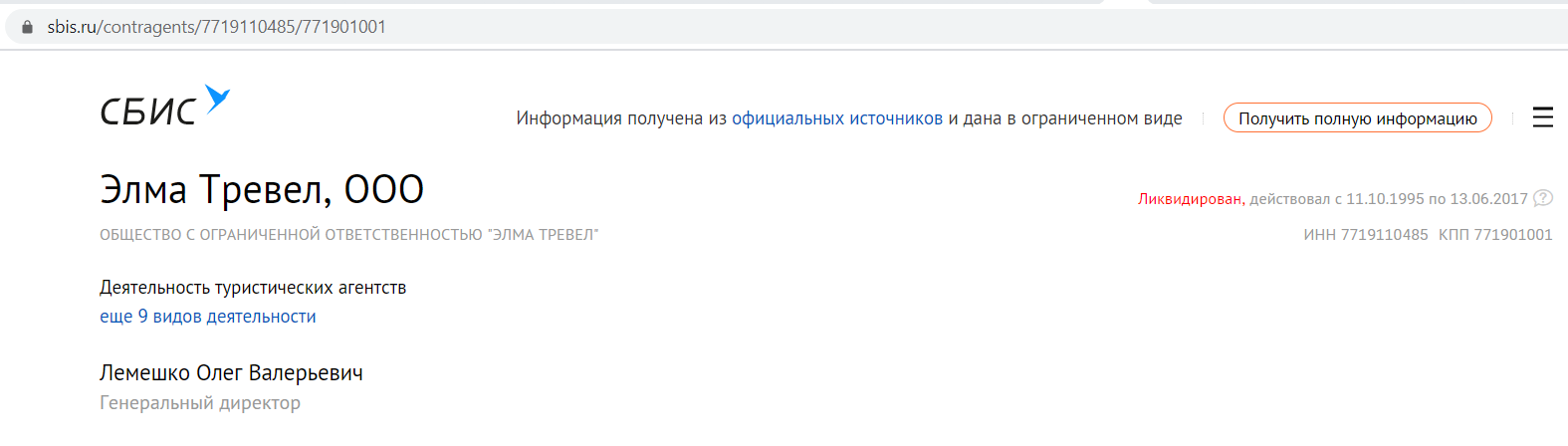Click the red 'Ликвидирован' status

[1190, 199]
